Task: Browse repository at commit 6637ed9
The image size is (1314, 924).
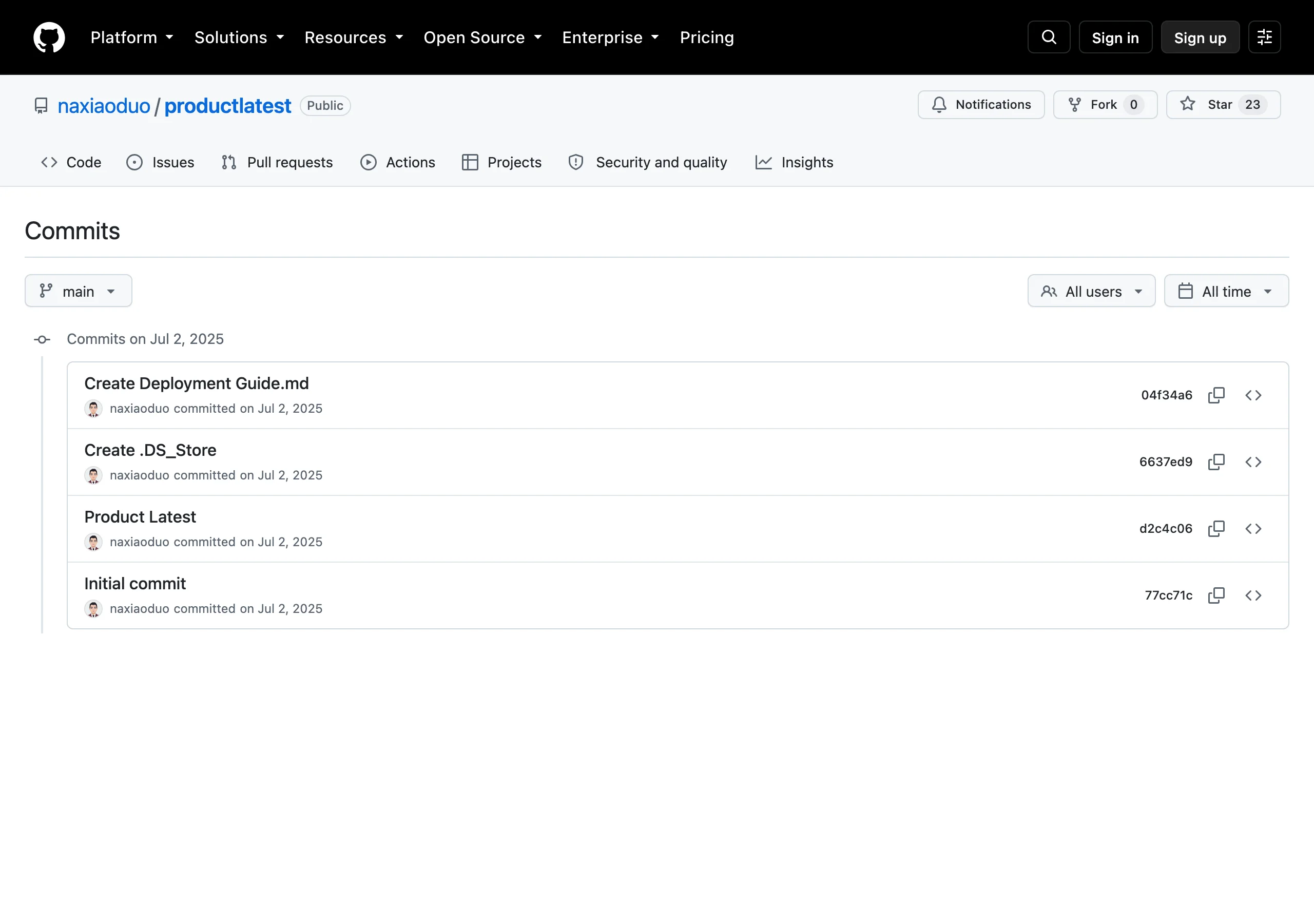Action: point(1253,462)
